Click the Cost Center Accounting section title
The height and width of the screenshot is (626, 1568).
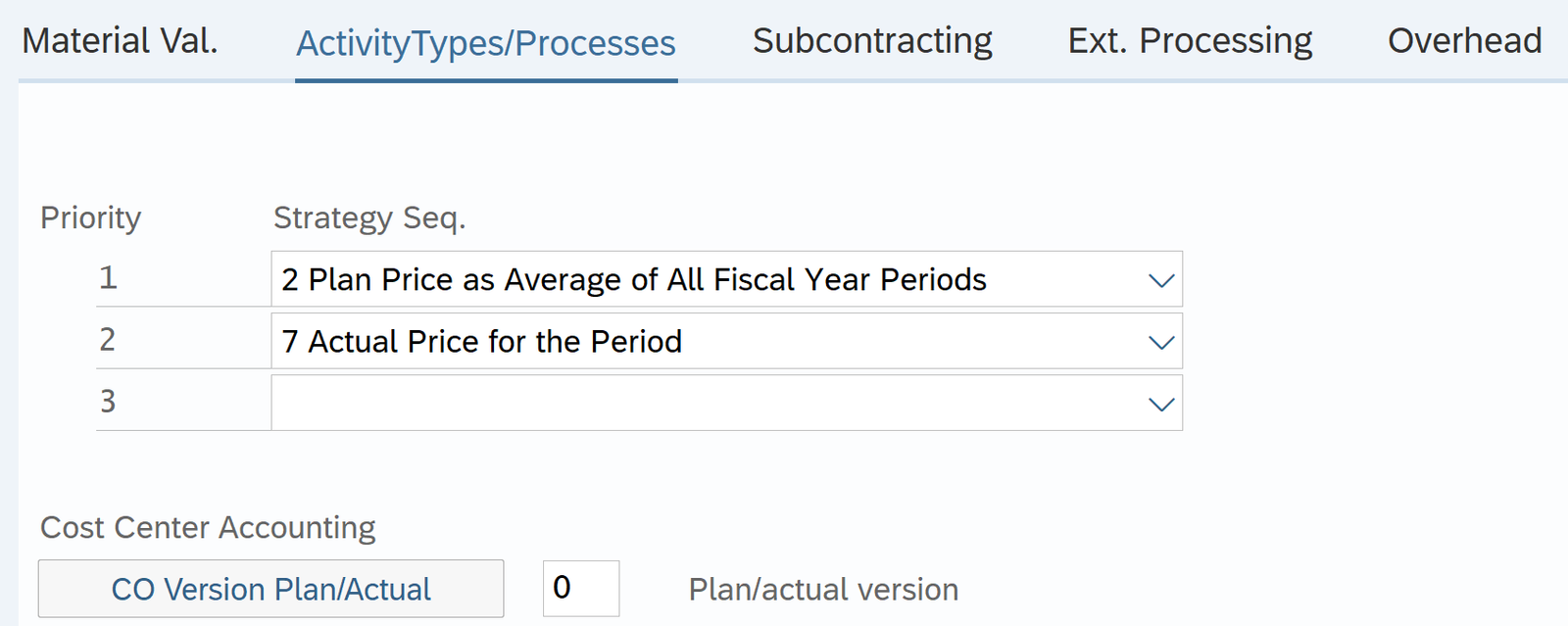tap(208, 528)
